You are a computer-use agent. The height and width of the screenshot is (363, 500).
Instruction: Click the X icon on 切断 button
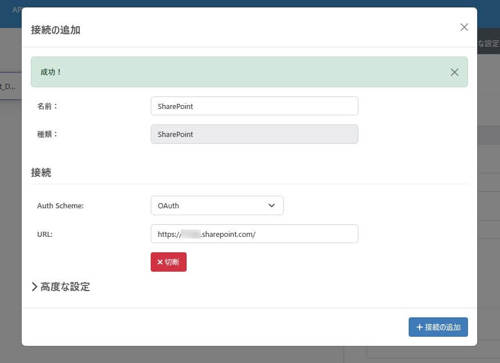point(160,262)
